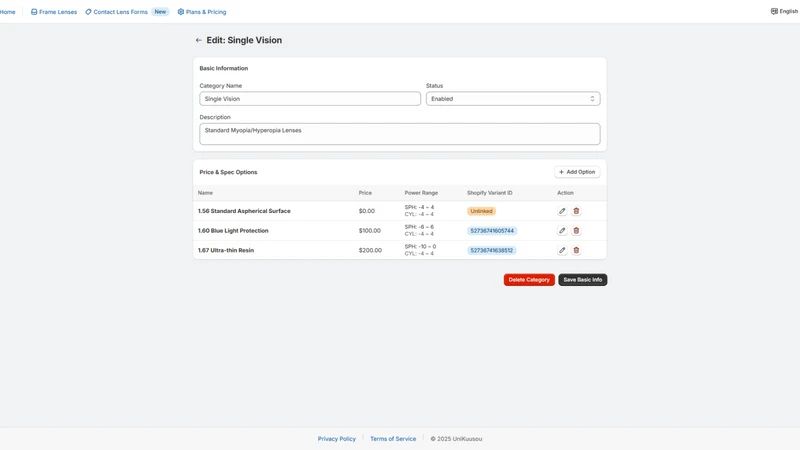Click variant ID badge for 1.60 Blue Light Protection
The width and height of the screenshot is (800, 450).
point(492,231)
